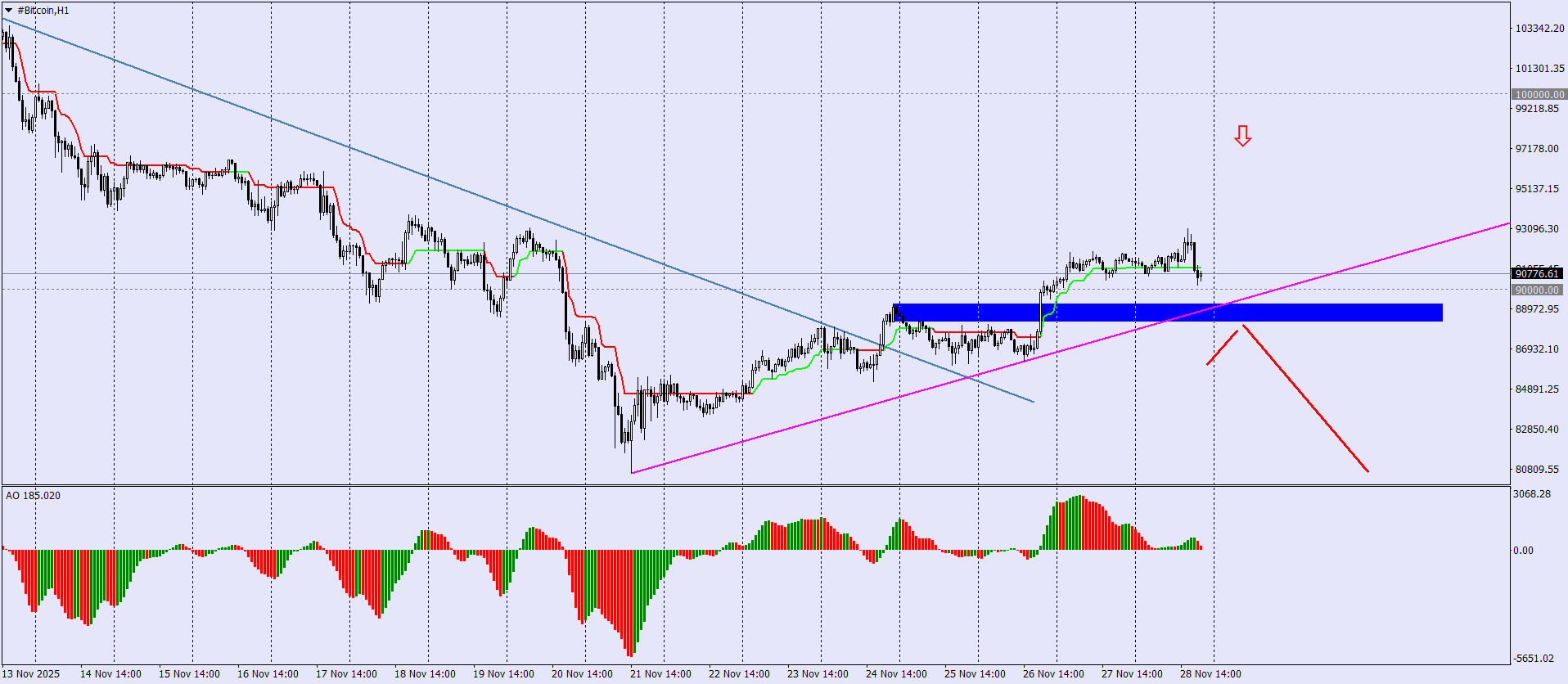The image size is (1568, 684).
Task: Click the 20 Nov 14:00 time label
Action: (x=582, y=674)
